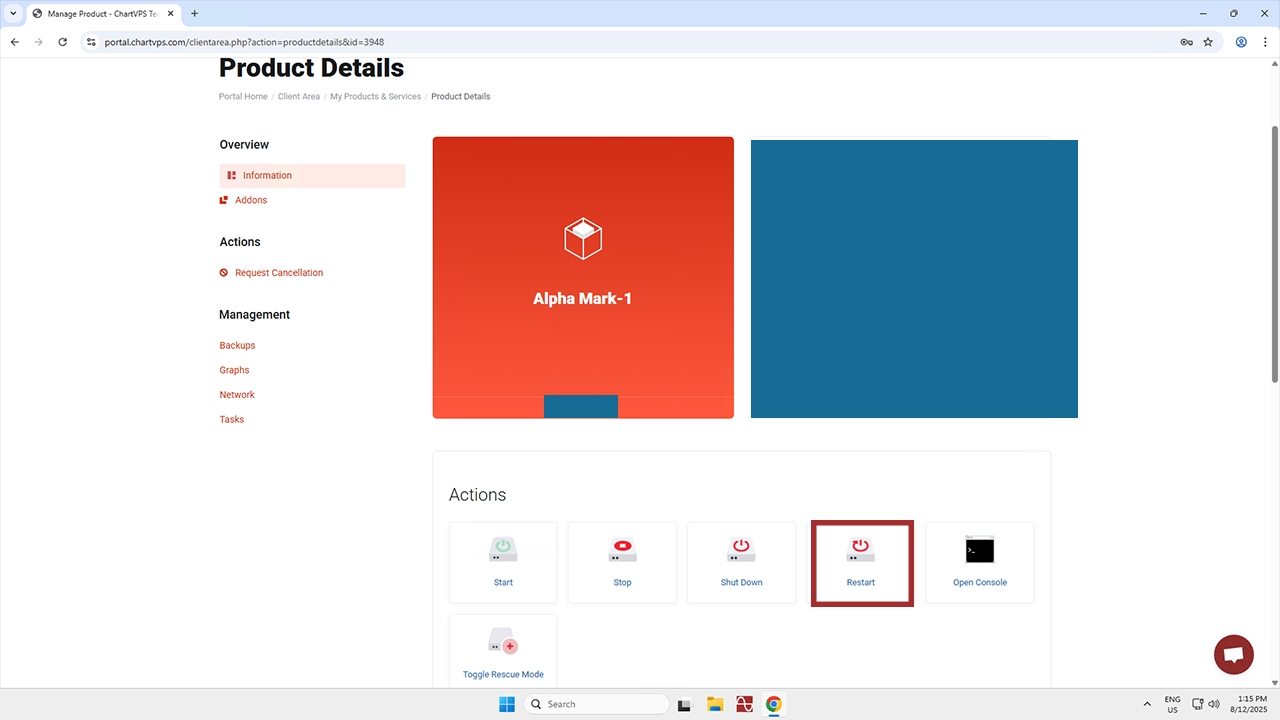Open the Windows Start menu
The width and height of the screenshot is (1280, 720).
(507, 704)
